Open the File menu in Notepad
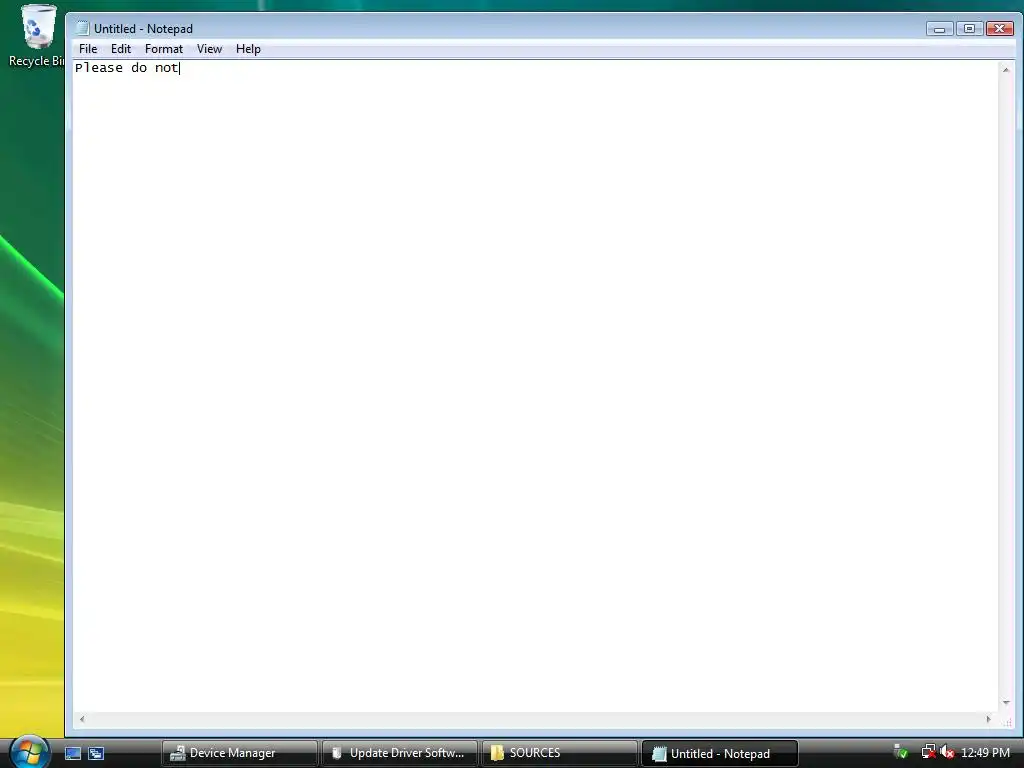 88,49
